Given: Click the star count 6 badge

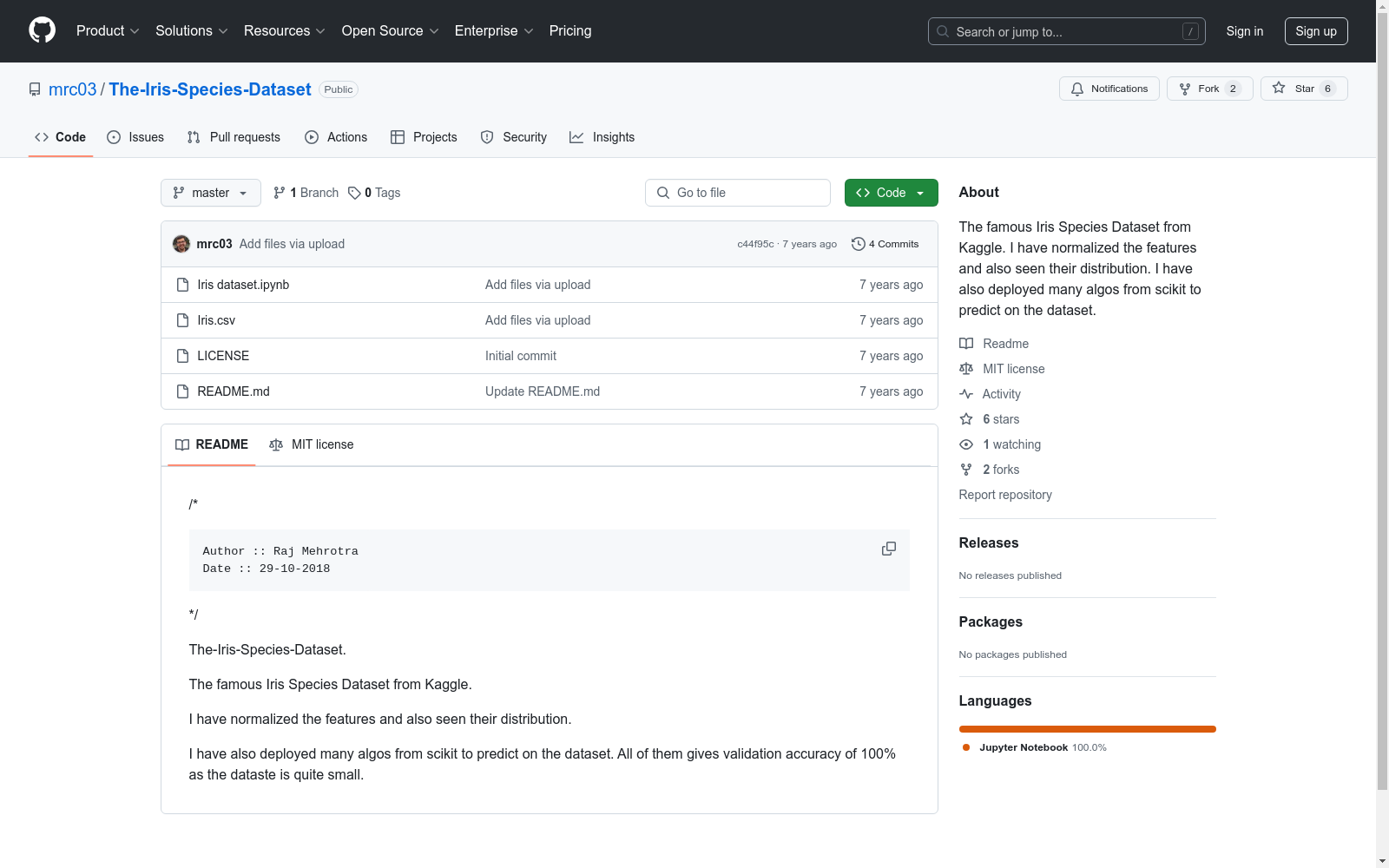Looking at the screenshot, I should click(1327, 89).
